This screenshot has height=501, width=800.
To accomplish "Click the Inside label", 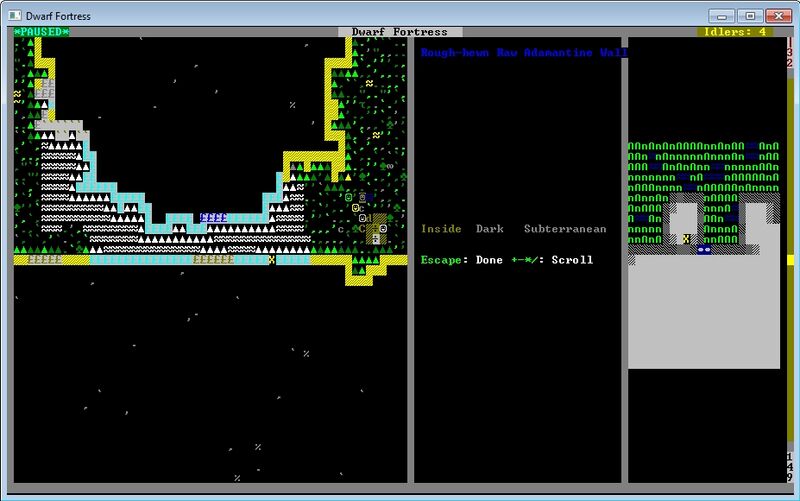I will tap(441, 229).
